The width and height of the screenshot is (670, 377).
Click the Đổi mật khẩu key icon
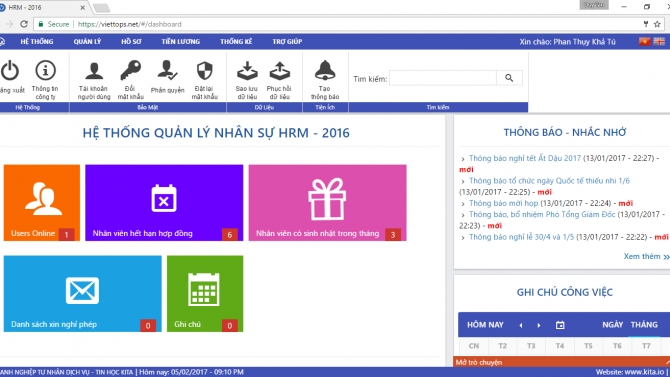point(130,71)
